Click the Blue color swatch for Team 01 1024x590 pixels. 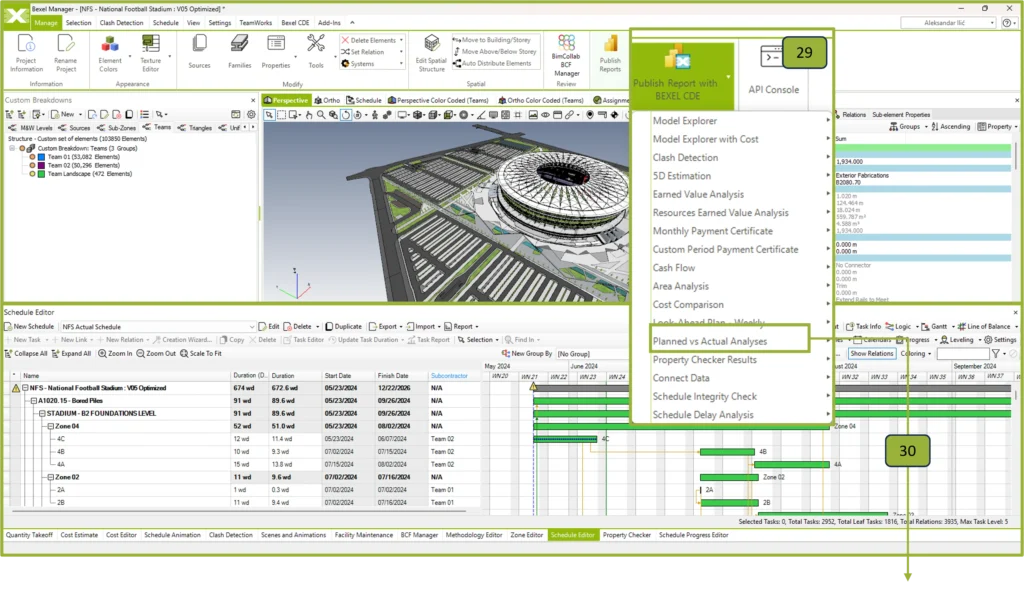pos(41,157)
